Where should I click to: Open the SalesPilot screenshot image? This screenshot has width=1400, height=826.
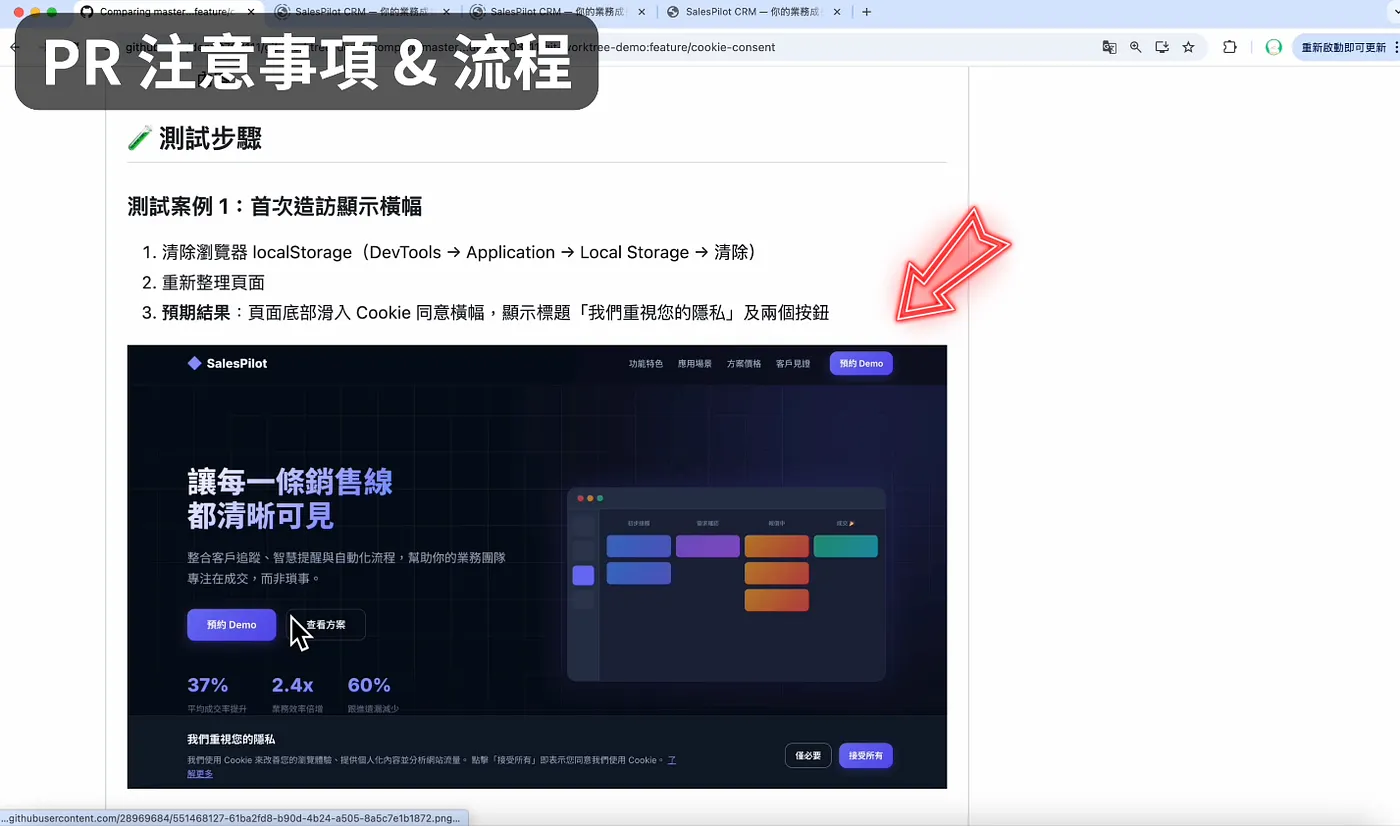[537, 567]
